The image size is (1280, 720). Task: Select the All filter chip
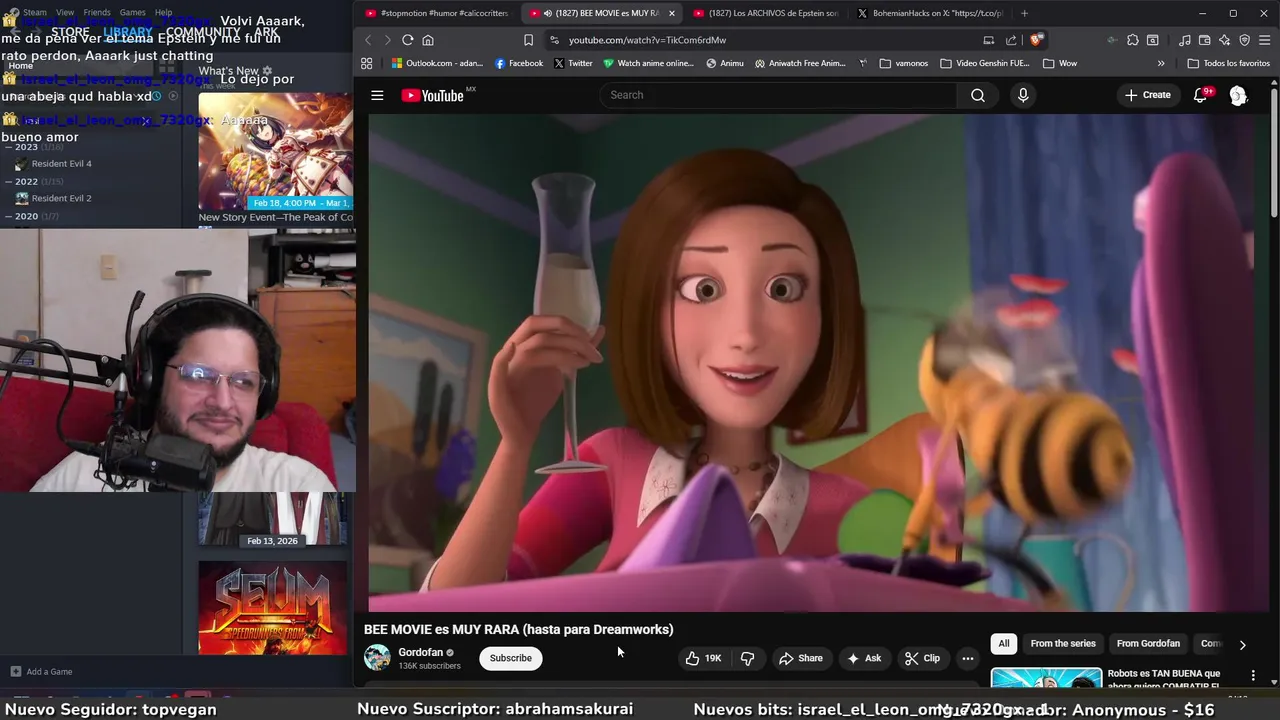tap(1003, 644)
